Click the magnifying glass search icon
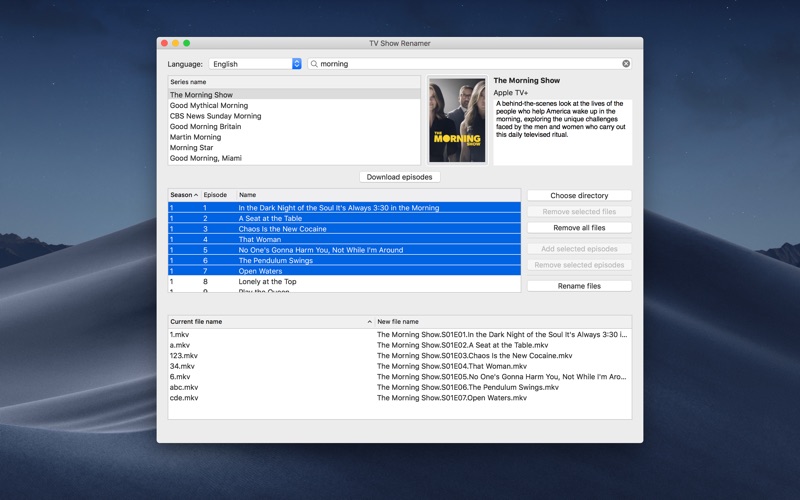The height and width of the screenshot is (500, 800). pos(314,64)
